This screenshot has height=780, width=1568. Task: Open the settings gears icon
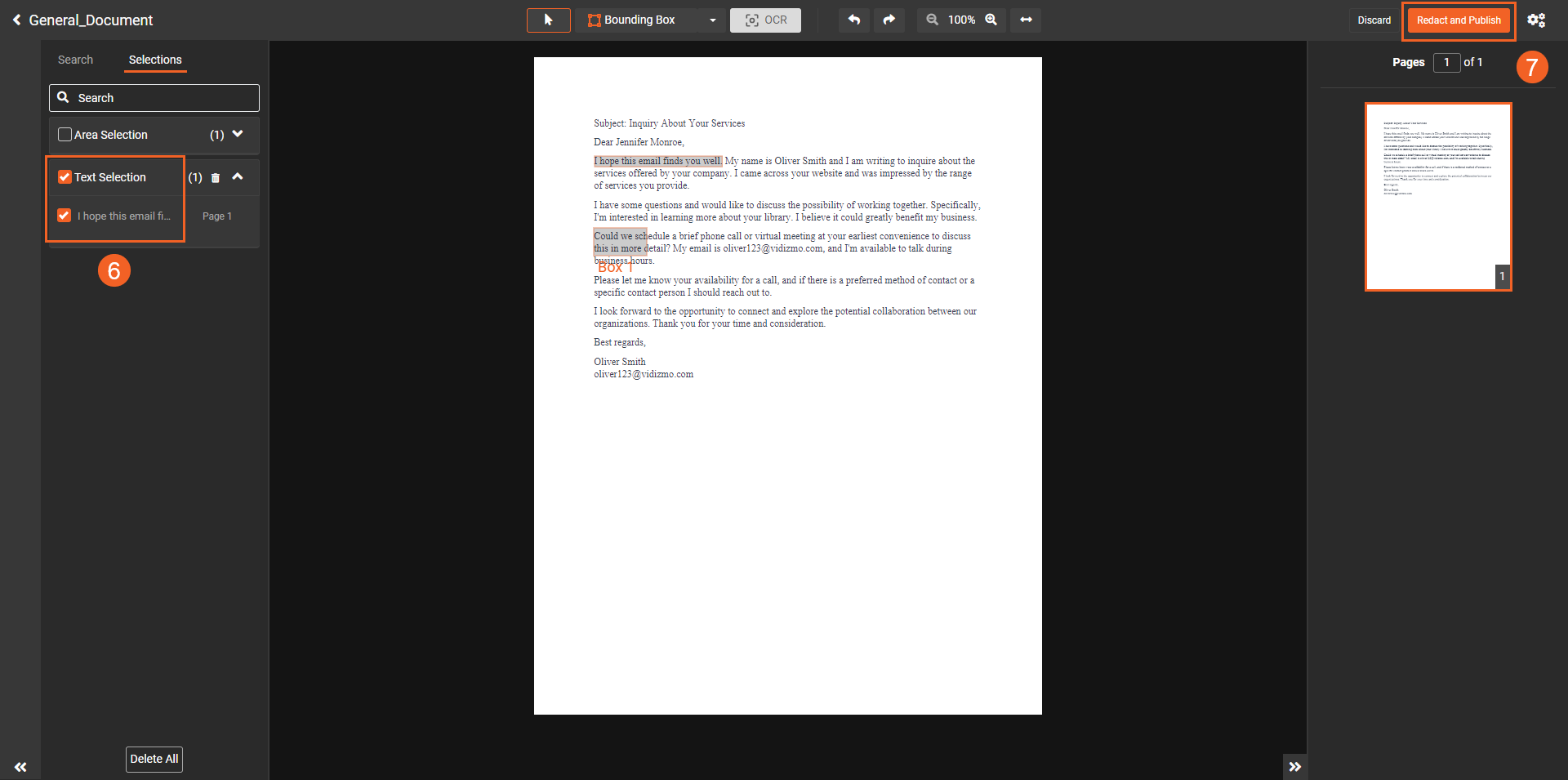pyautogui.click(x=1535, y=20)
